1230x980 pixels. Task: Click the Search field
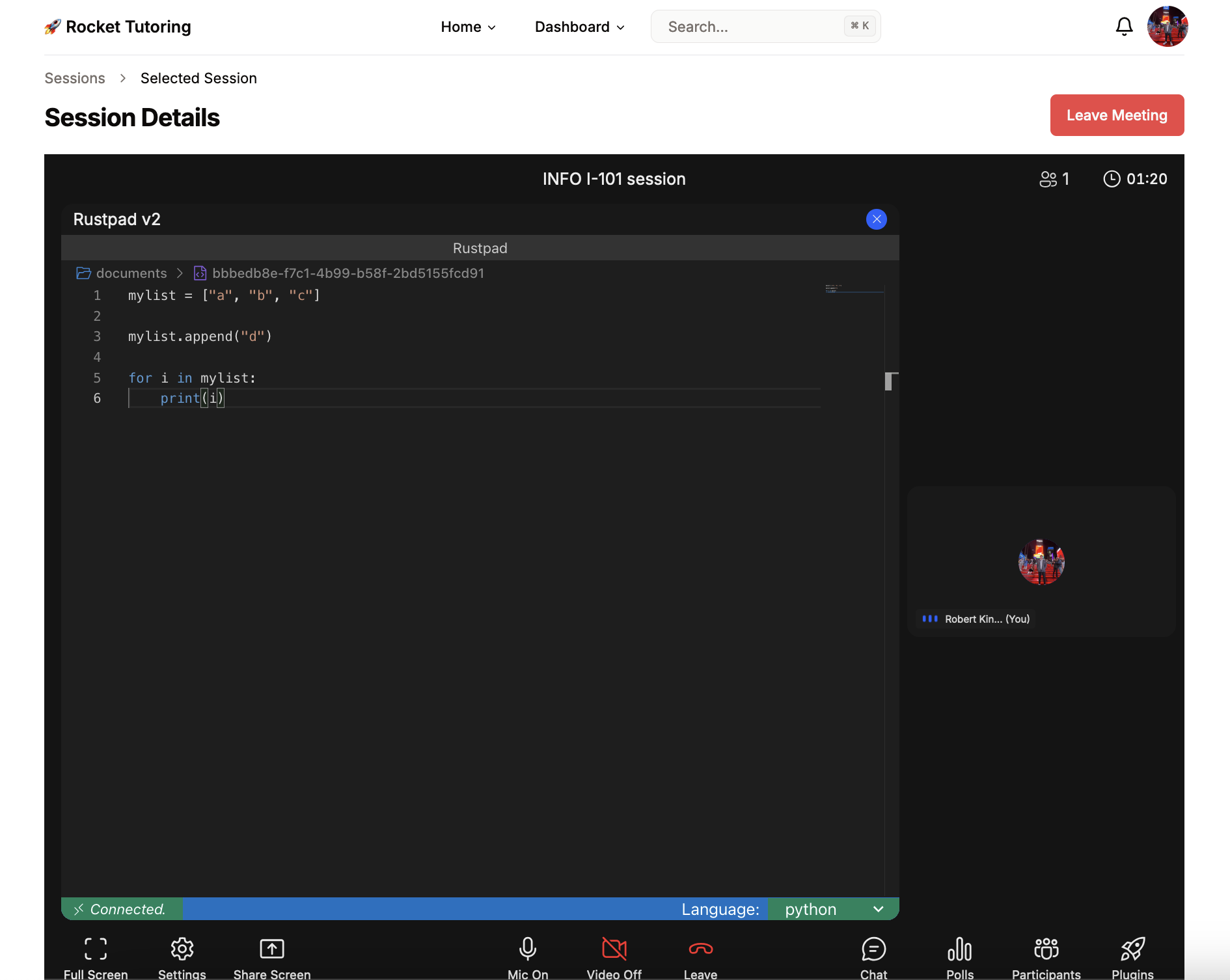click(x=748, y=26)
